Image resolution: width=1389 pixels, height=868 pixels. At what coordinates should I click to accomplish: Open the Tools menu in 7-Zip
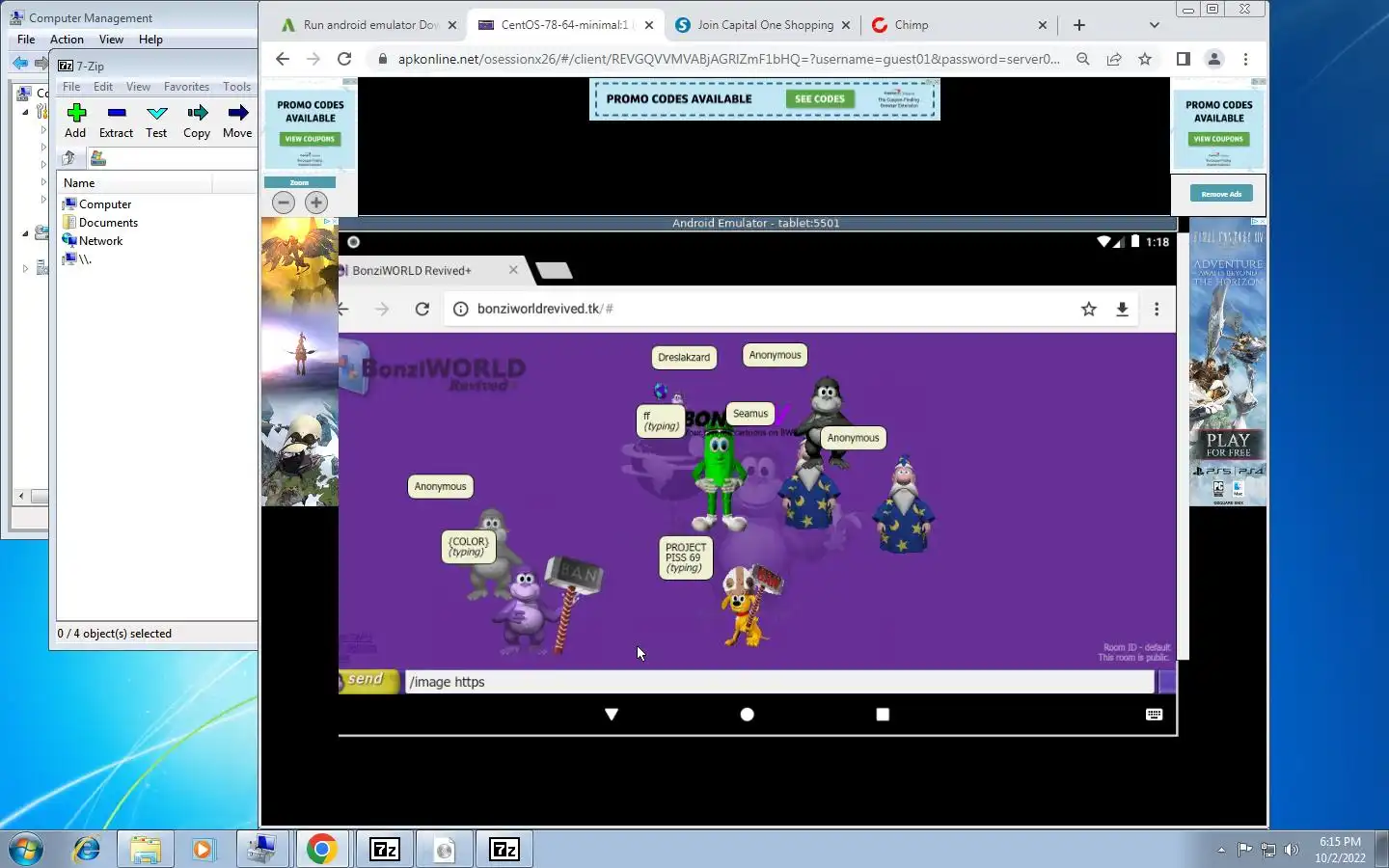pos(236,87)
